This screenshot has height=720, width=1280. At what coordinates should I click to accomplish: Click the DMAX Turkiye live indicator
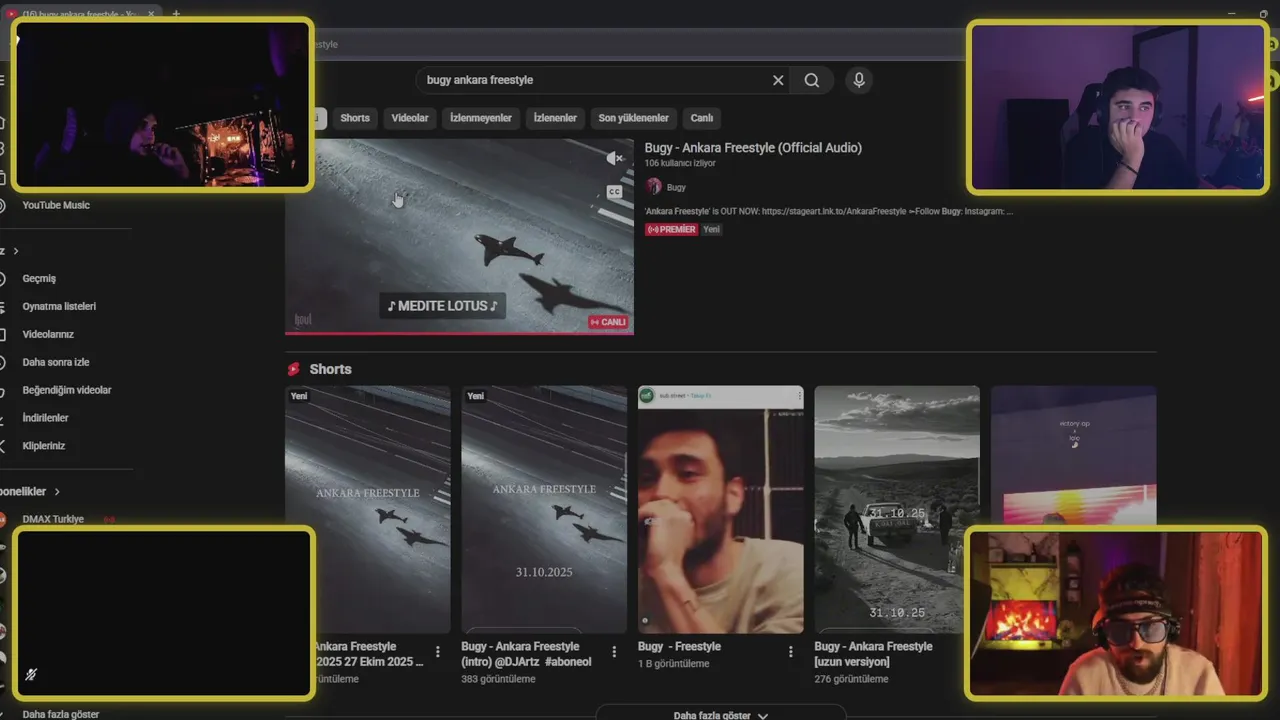point(109,519)
